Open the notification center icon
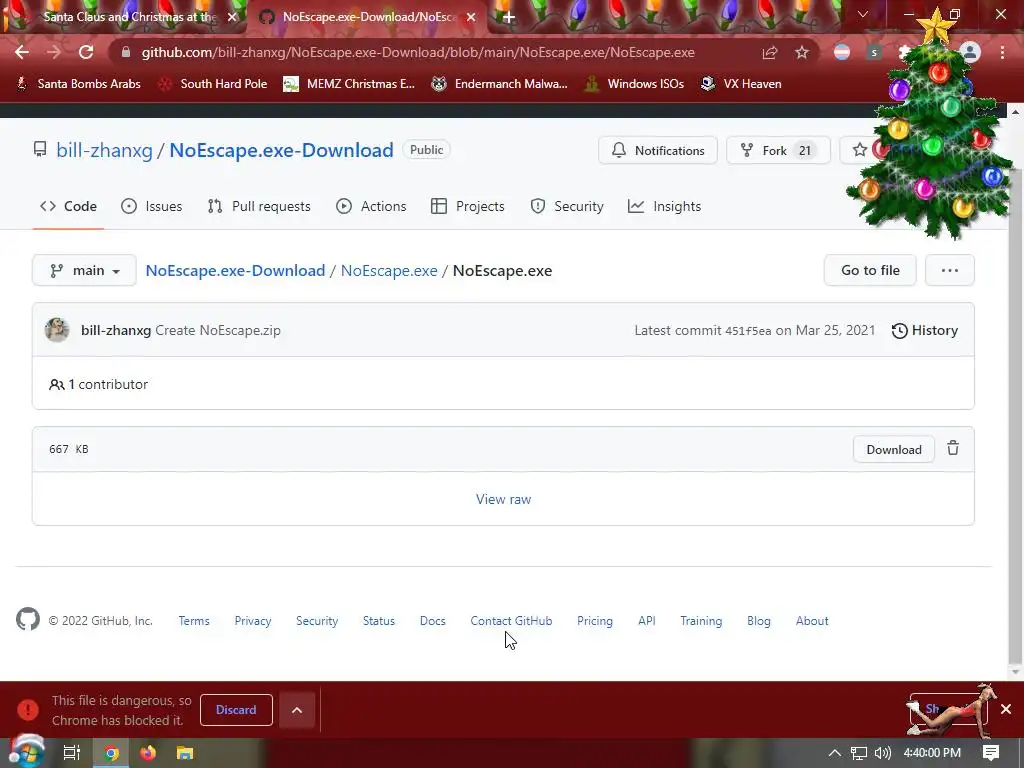This screenshot has width=1024, height=768. [991, 753]
